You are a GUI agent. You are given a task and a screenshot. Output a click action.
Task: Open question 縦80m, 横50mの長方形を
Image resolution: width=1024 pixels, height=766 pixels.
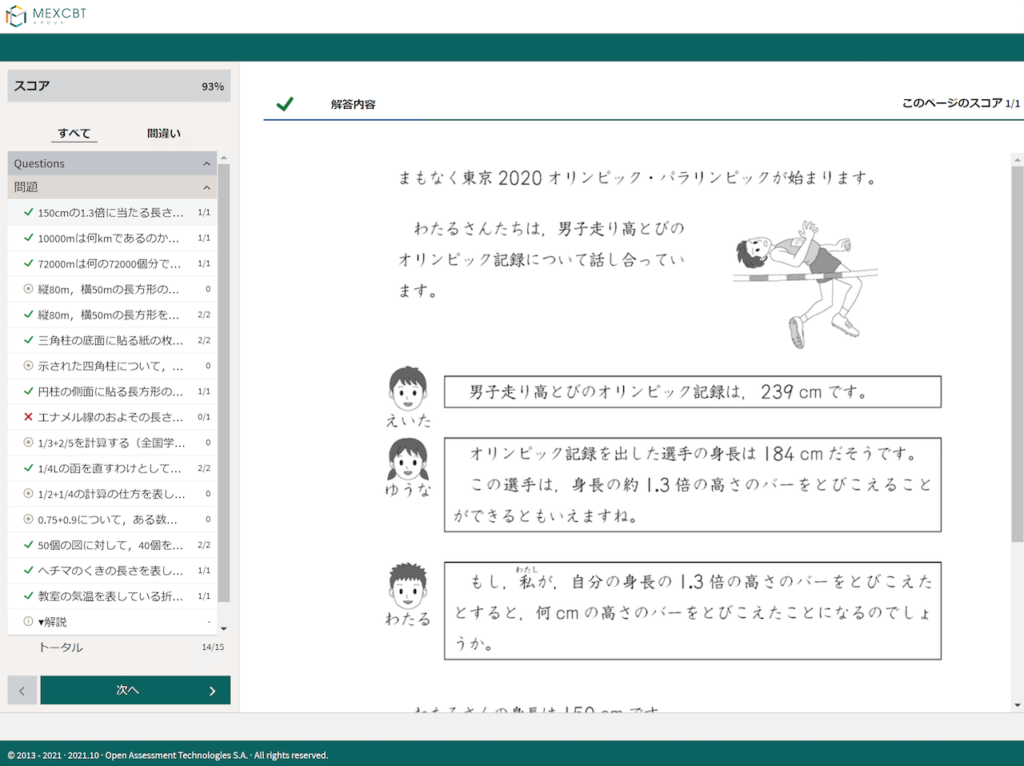[112, 314]
